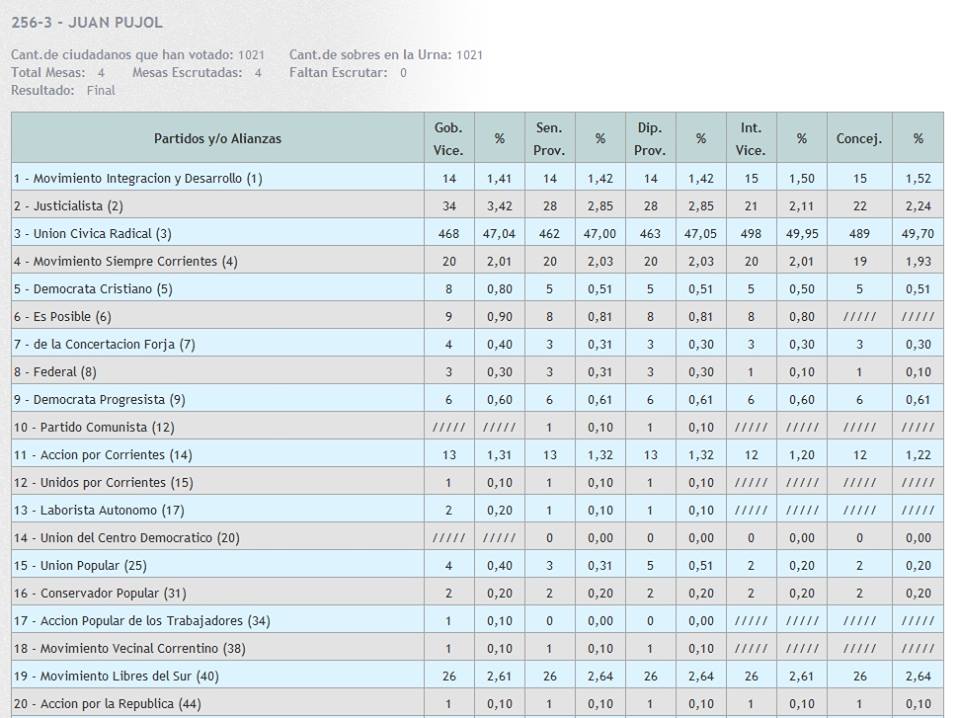
Task: Select row "4 - Movimiento Siempre Corrientes (4)"
Action: click(x=478, y=261)
